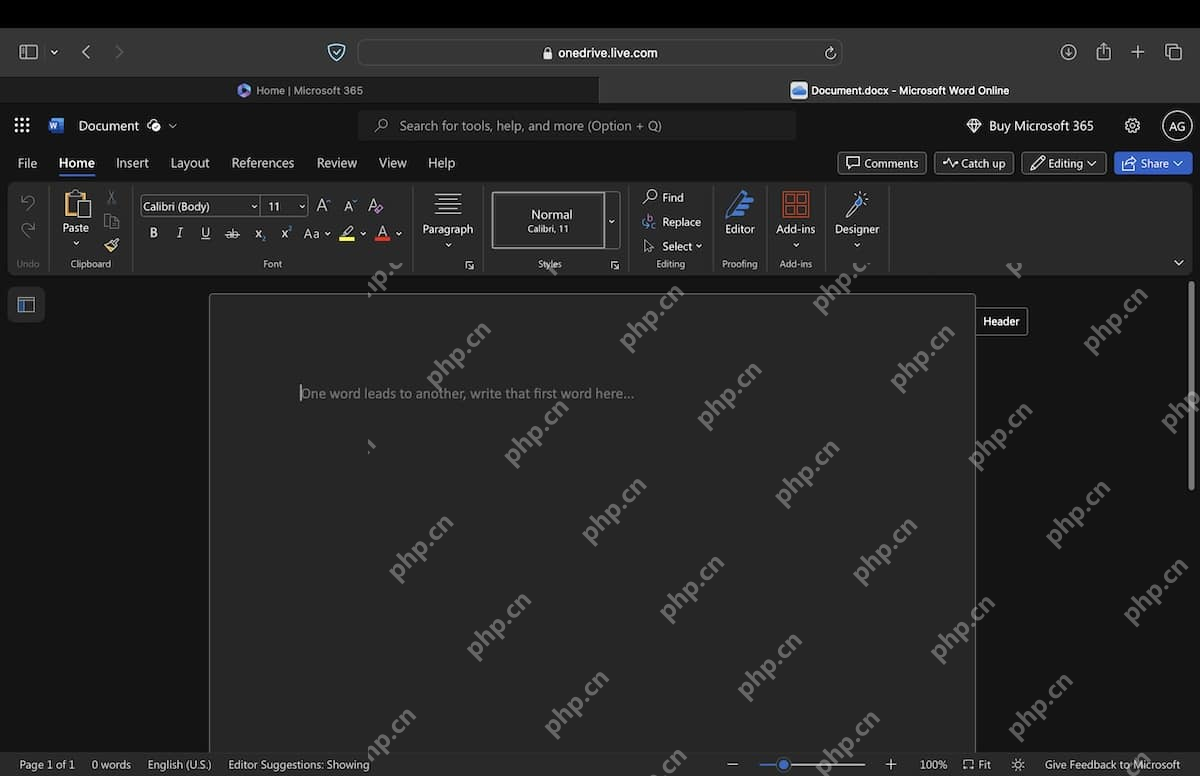Launch the Editor proofing tool
1200x776 pixels.
pyautogui.click(x=740, y=213)
